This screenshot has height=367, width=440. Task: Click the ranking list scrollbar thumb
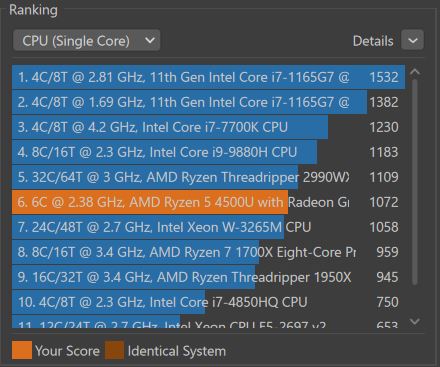click(415, 182)
